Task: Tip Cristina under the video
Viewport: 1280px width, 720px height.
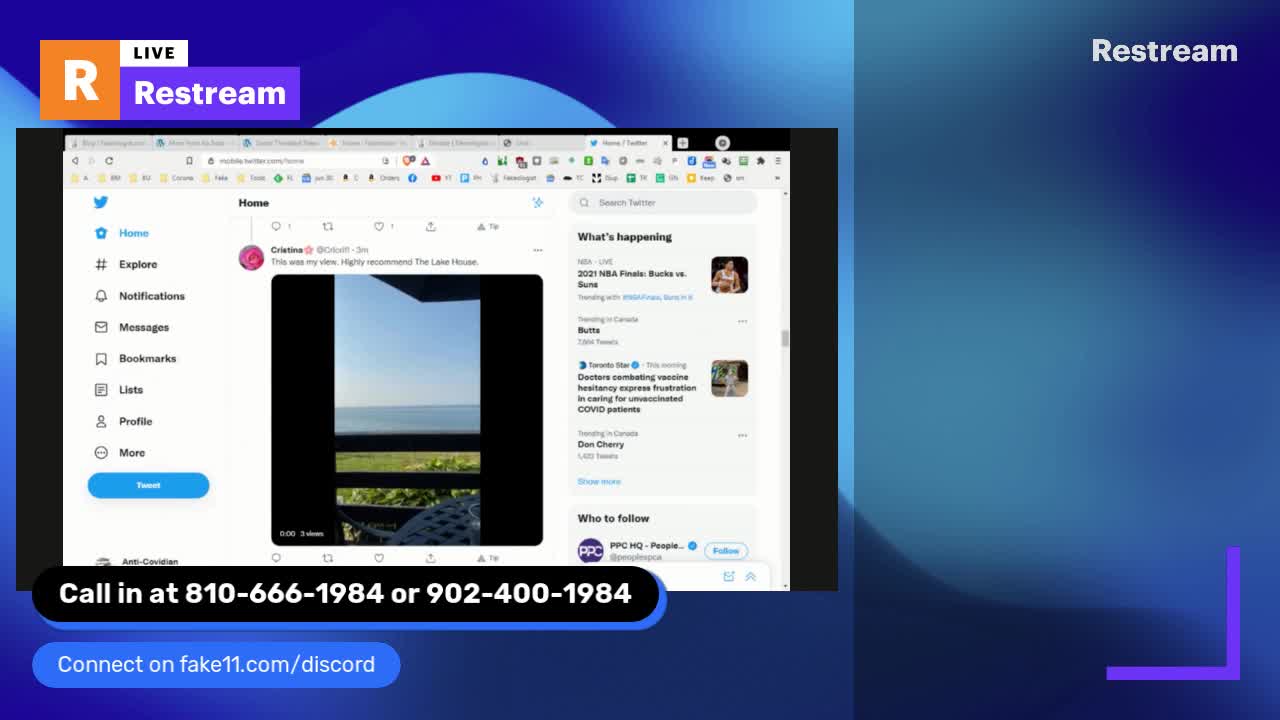Action: [488, 558]
